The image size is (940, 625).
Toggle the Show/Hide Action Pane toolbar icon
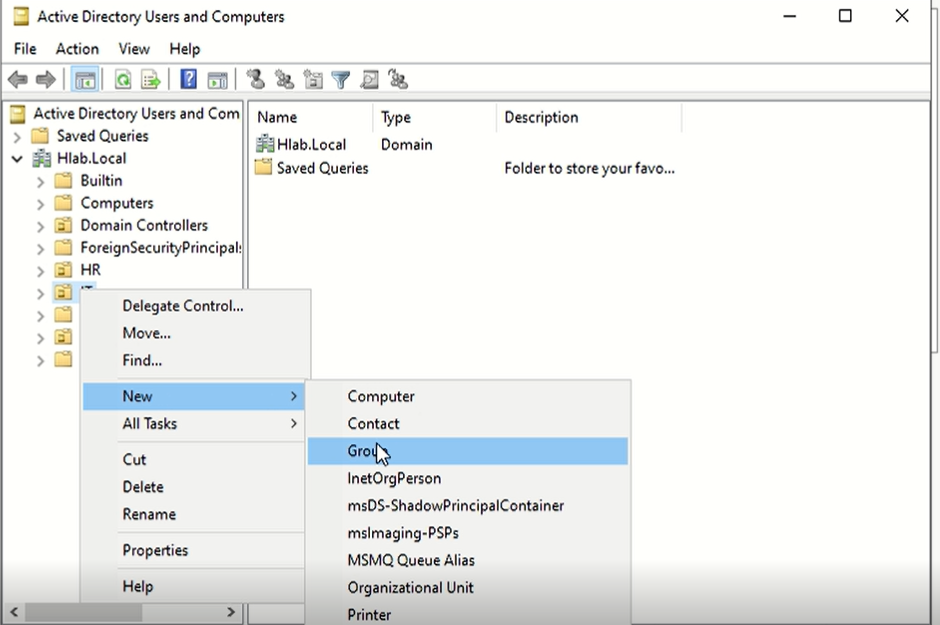[217, 80]
